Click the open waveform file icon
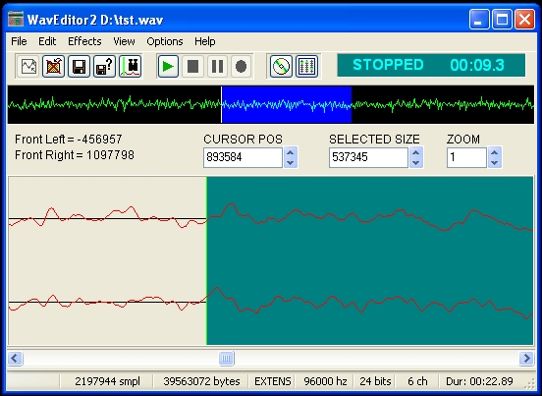542x396 pixels. coord(29,66)
